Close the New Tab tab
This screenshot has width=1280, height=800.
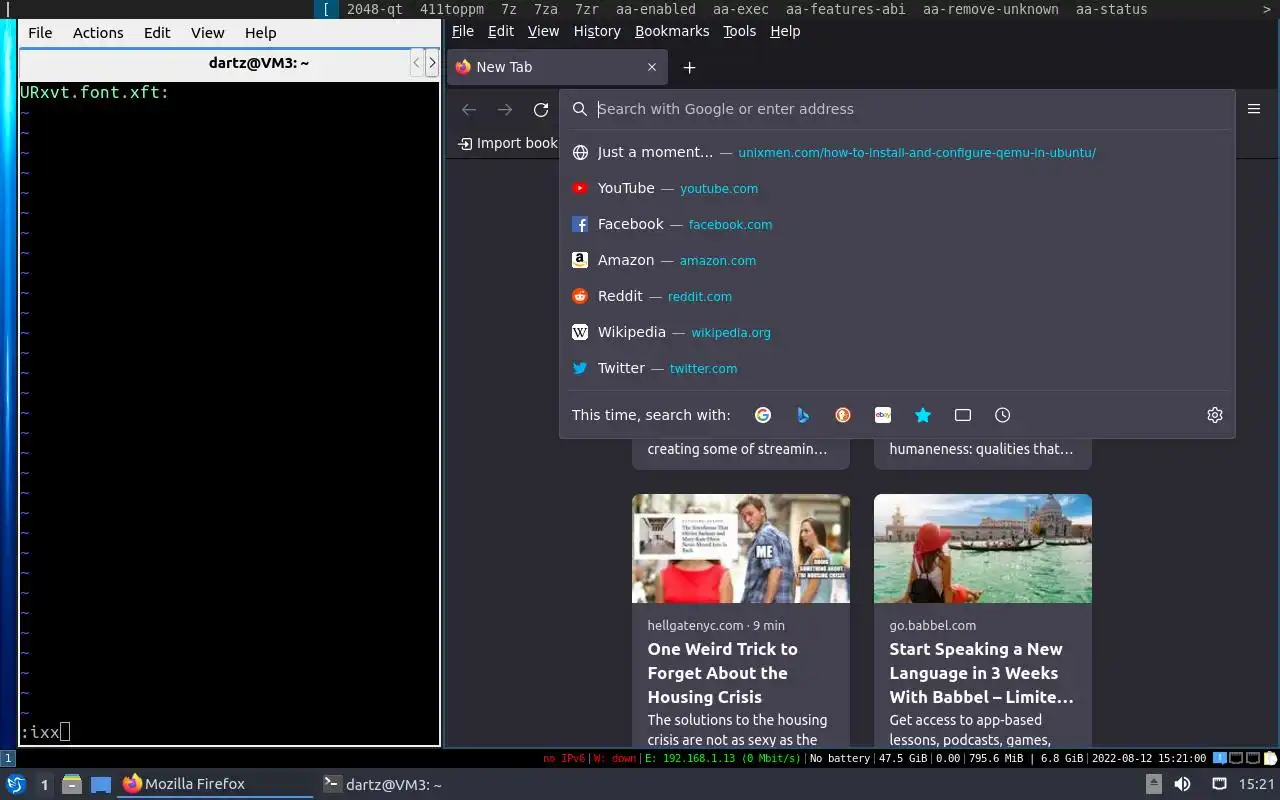tap(652, 67)
